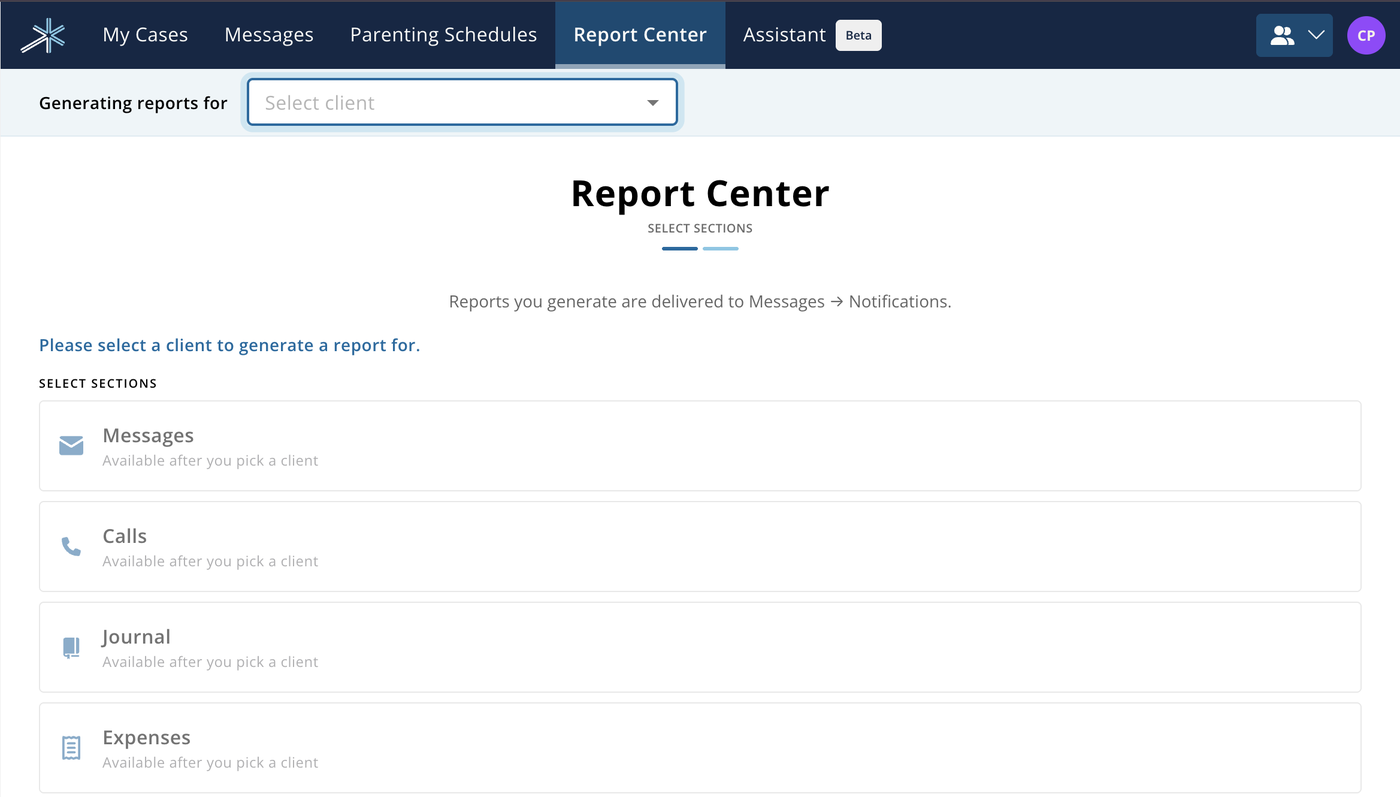The width and height of the screenshot is (1400, 797).
Task: Go to My Cases tab
Action: tap(145, 35)
